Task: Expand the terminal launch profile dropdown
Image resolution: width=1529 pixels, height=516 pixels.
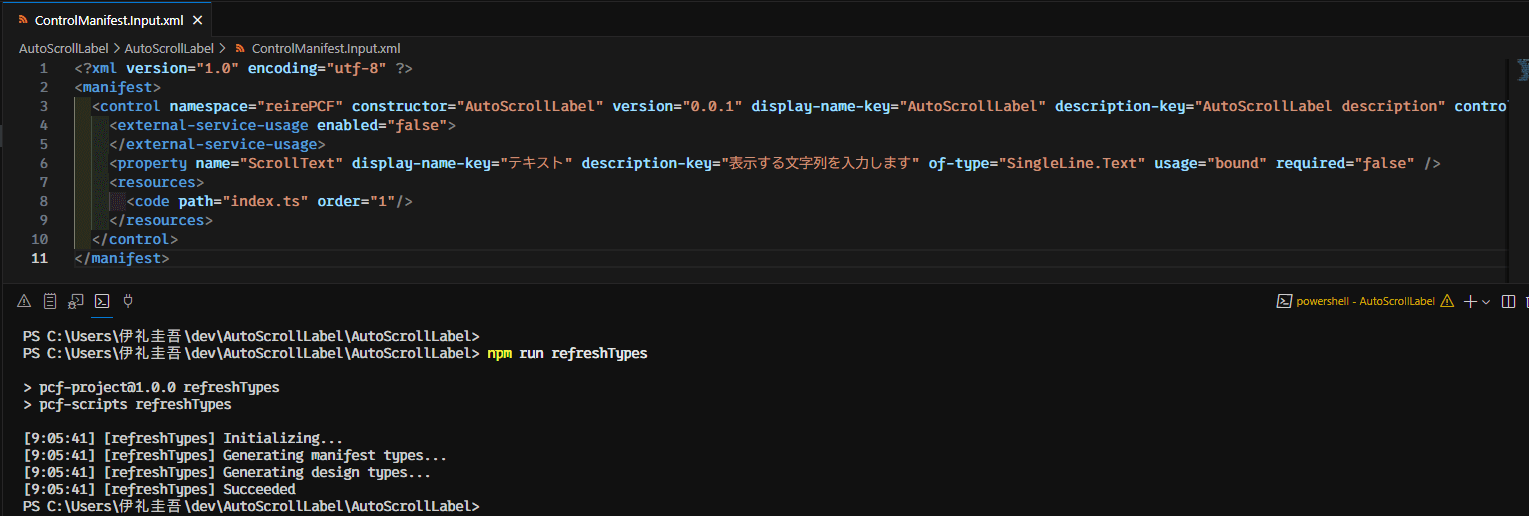Action: (1486, 301)
